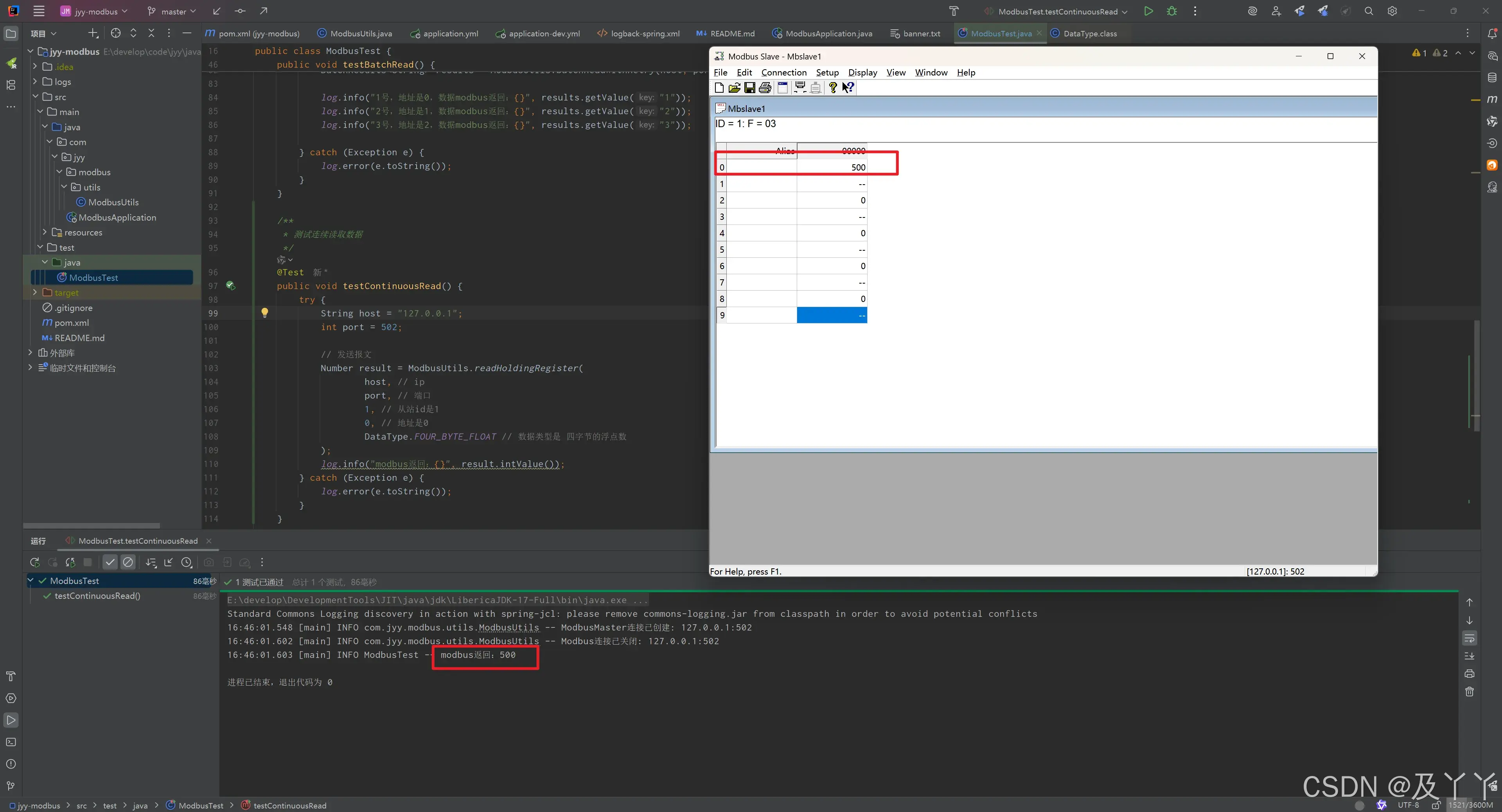Start debugging with the Debug icon

click(x=1172, y=11)
